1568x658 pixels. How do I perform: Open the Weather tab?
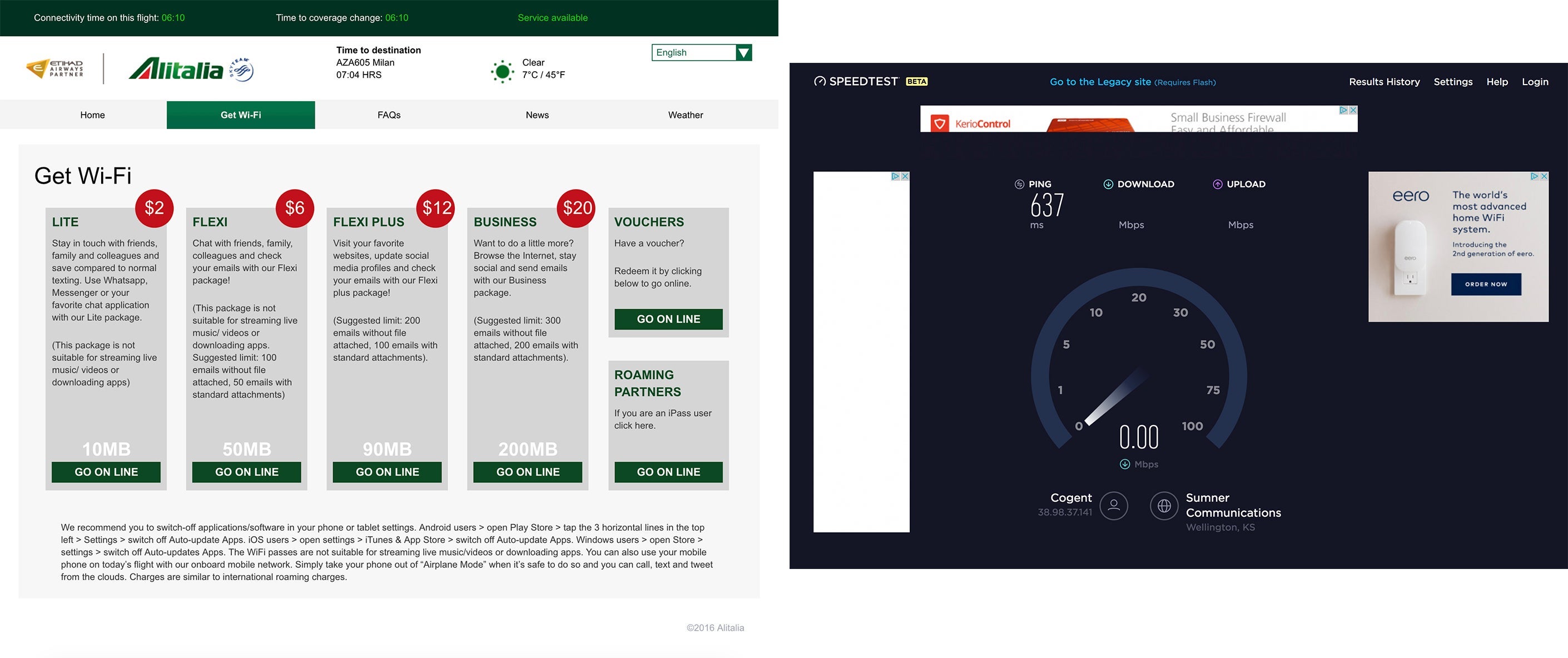click(x=686, y=115)
